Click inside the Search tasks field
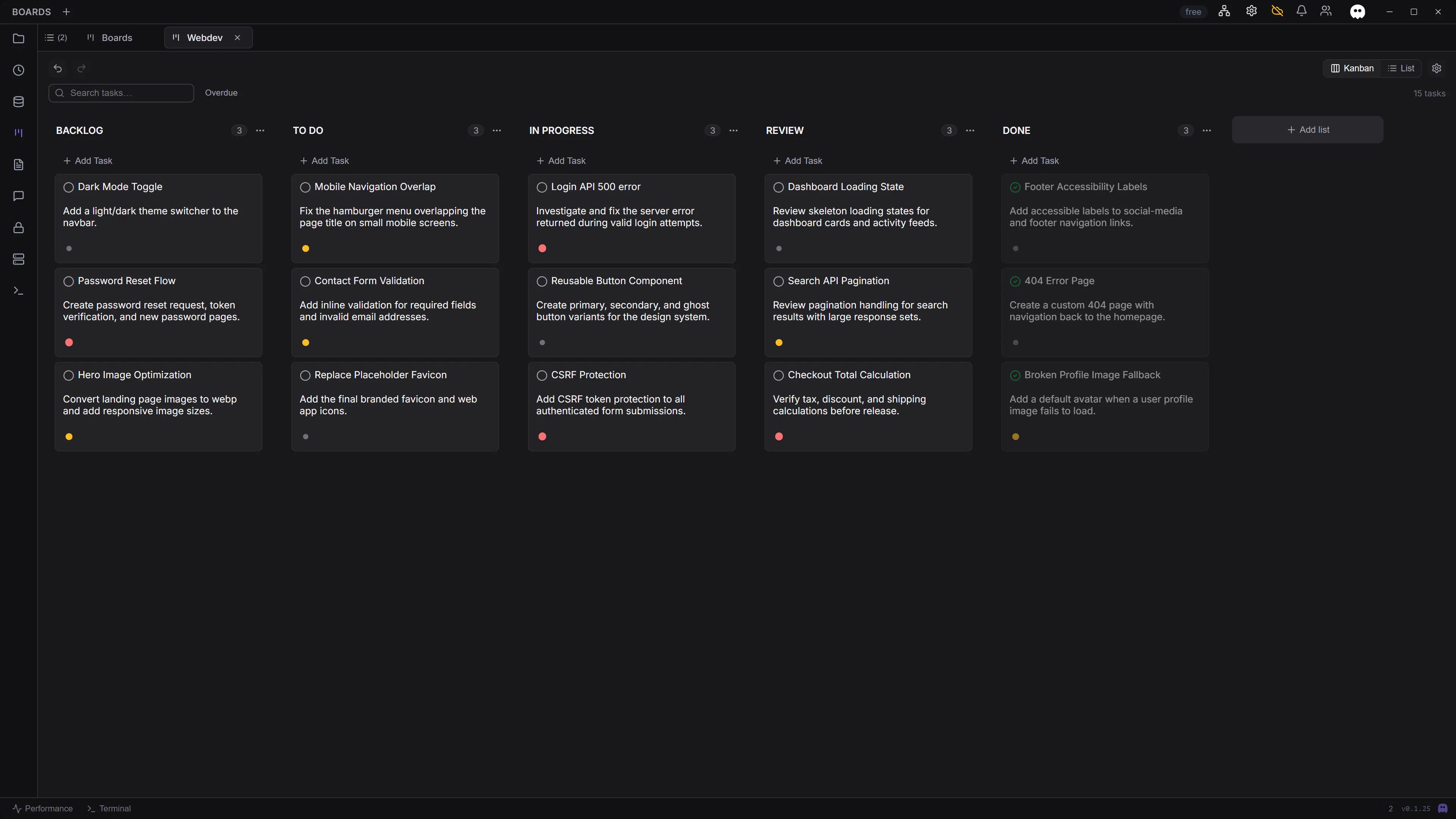The height and width of the screenshot is (819, 1456). pyautogui.click(x=121, y=93)
